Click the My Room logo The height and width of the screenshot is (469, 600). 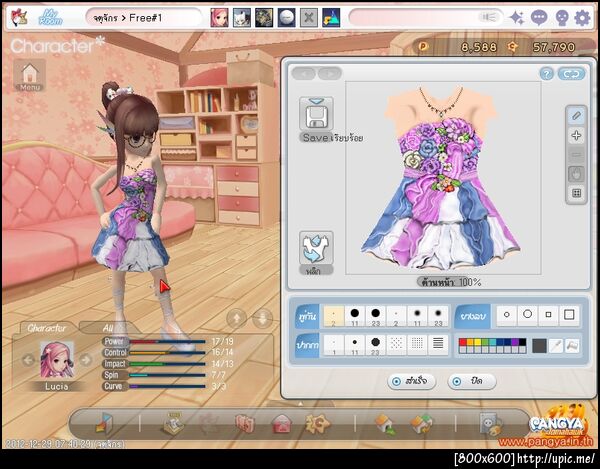(50, 18)
